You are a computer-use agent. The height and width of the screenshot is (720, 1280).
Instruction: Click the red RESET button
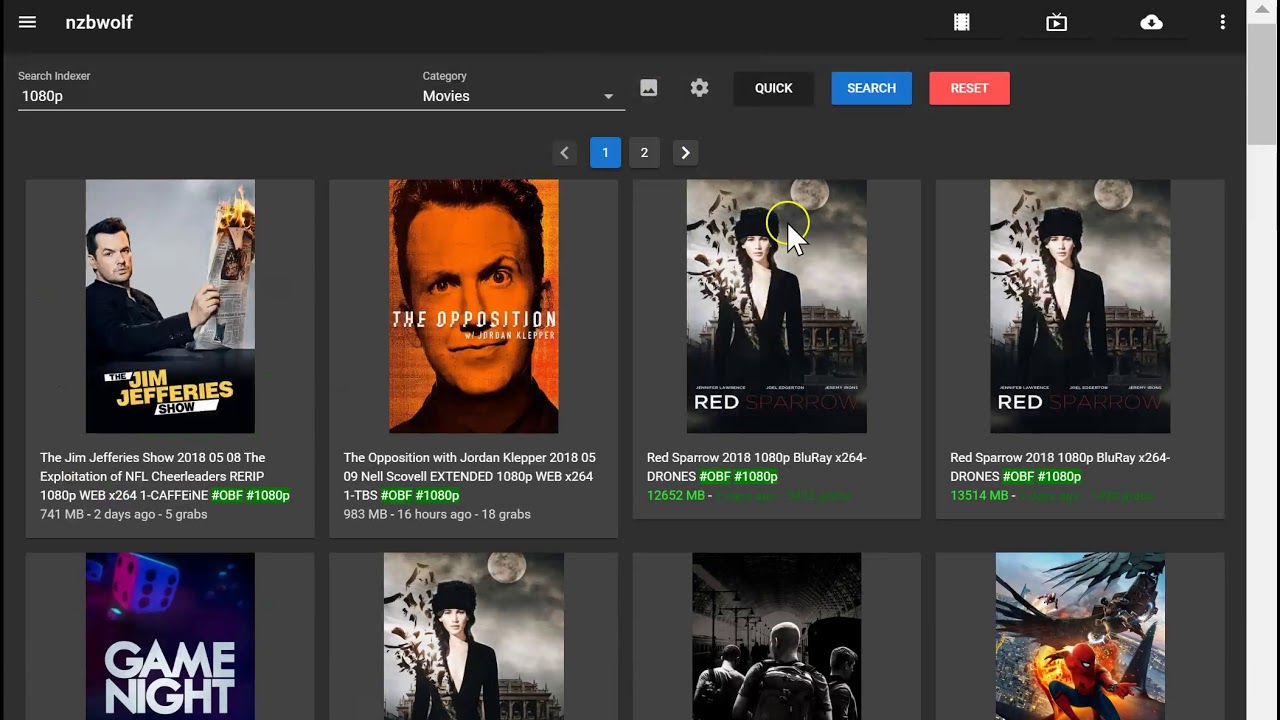click(x=970, y=88)
